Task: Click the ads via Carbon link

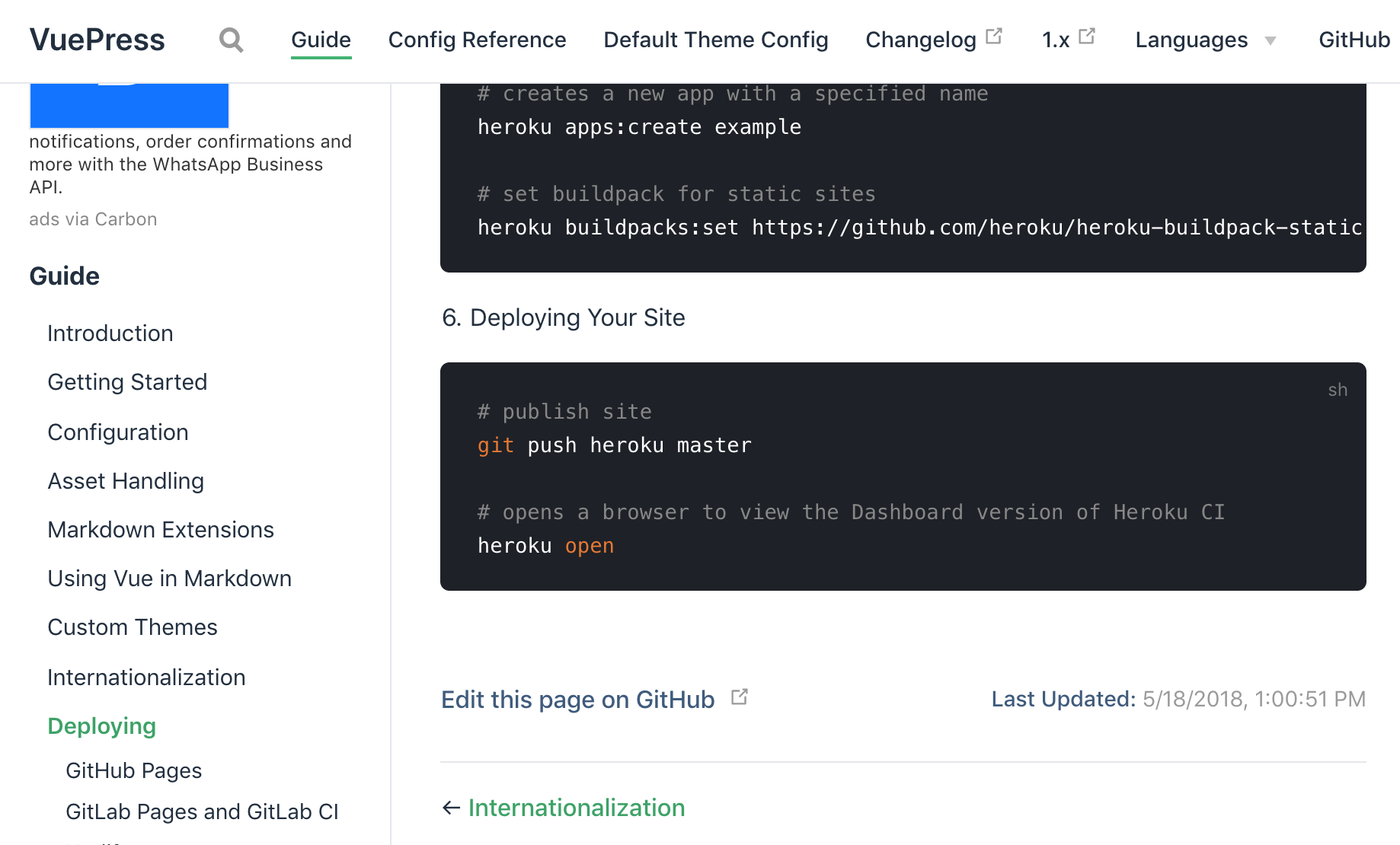Action: 93,219
